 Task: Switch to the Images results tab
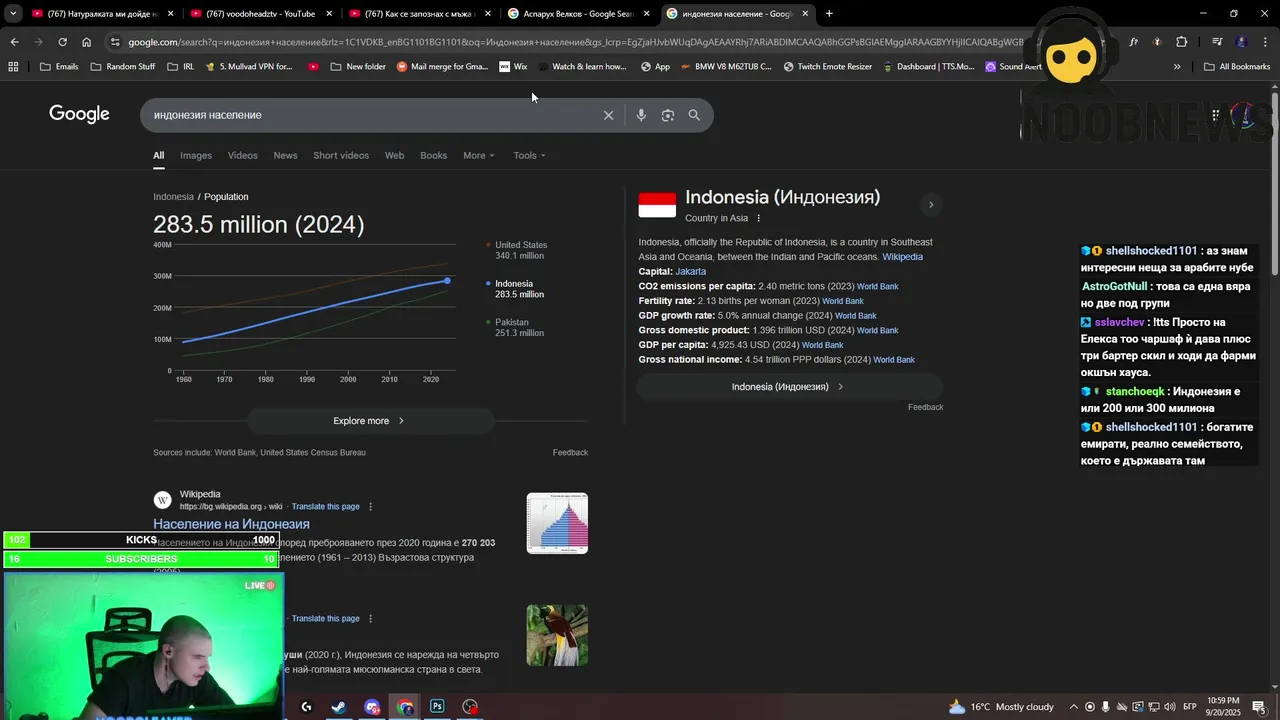196,155
